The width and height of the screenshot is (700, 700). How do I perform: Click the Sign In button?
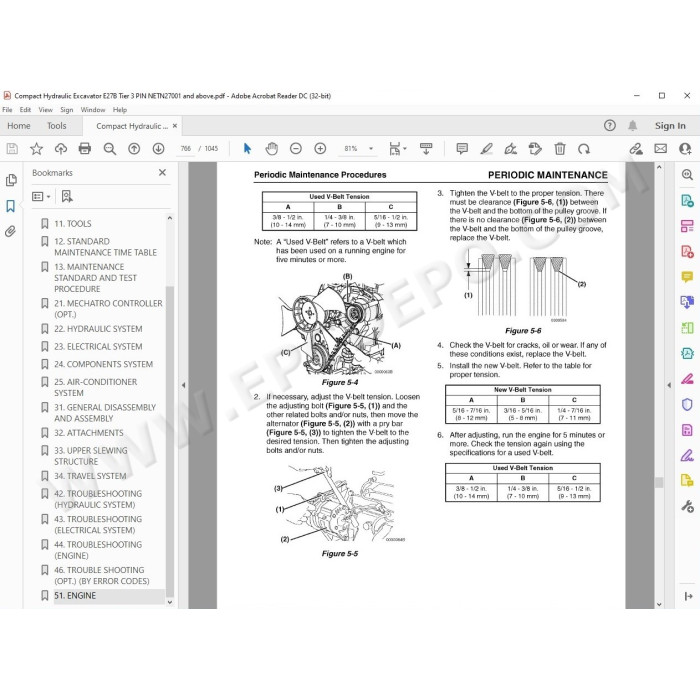click(670, 126)
